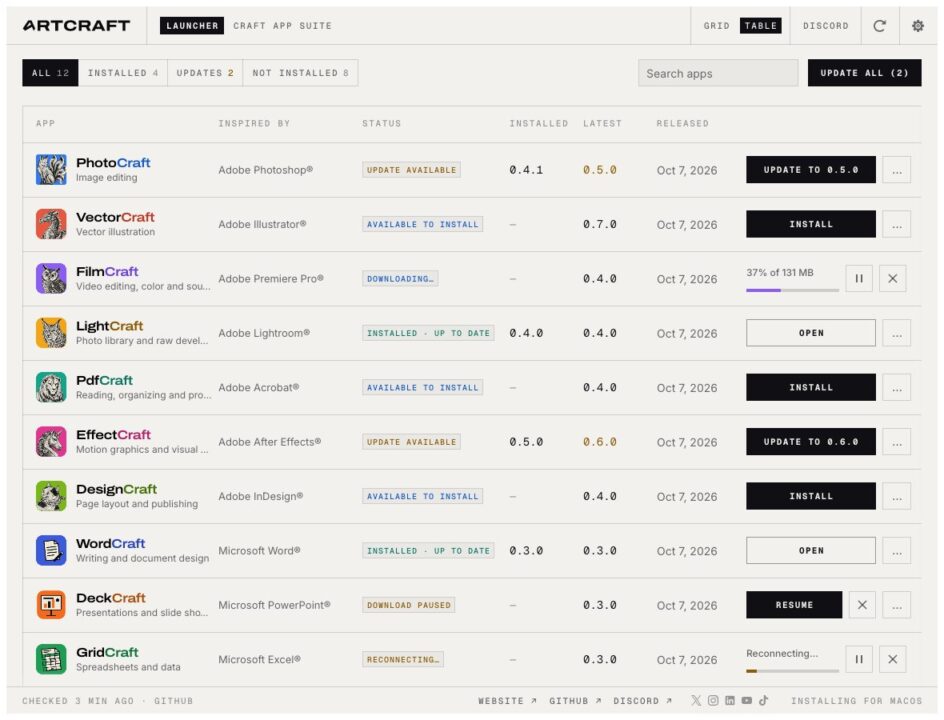Cancel the GridCraft download
This screenshot has height=720, width=944.
pos(893,659)
